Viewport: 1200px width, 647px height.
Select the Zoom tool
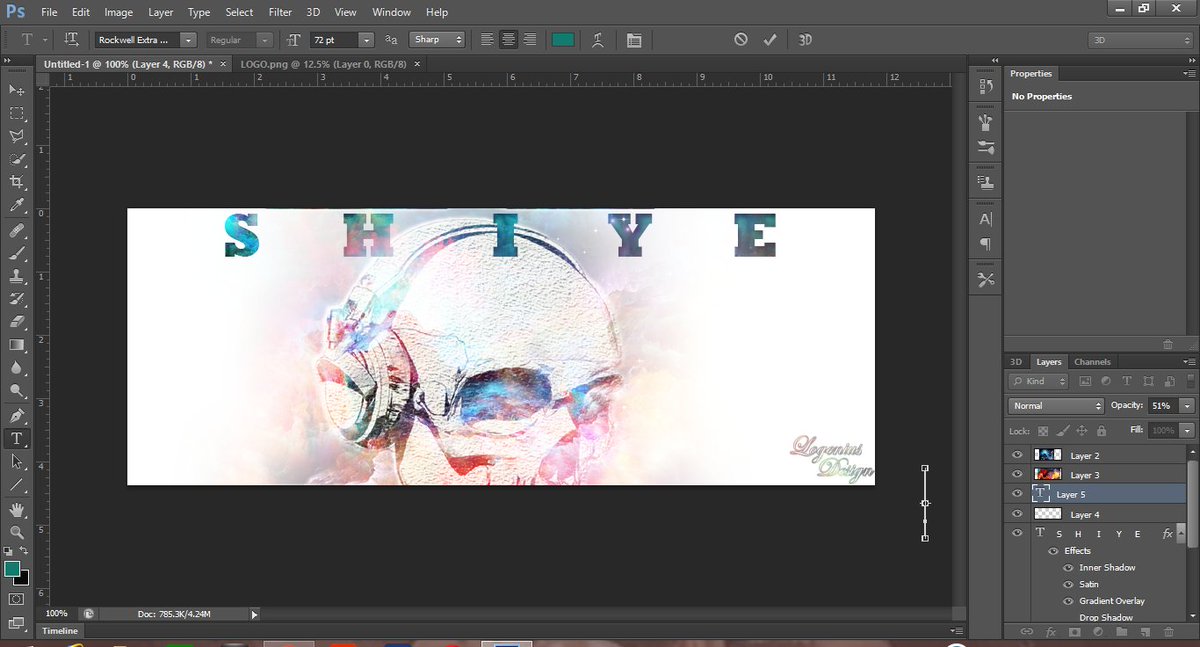tap(17, 533)
